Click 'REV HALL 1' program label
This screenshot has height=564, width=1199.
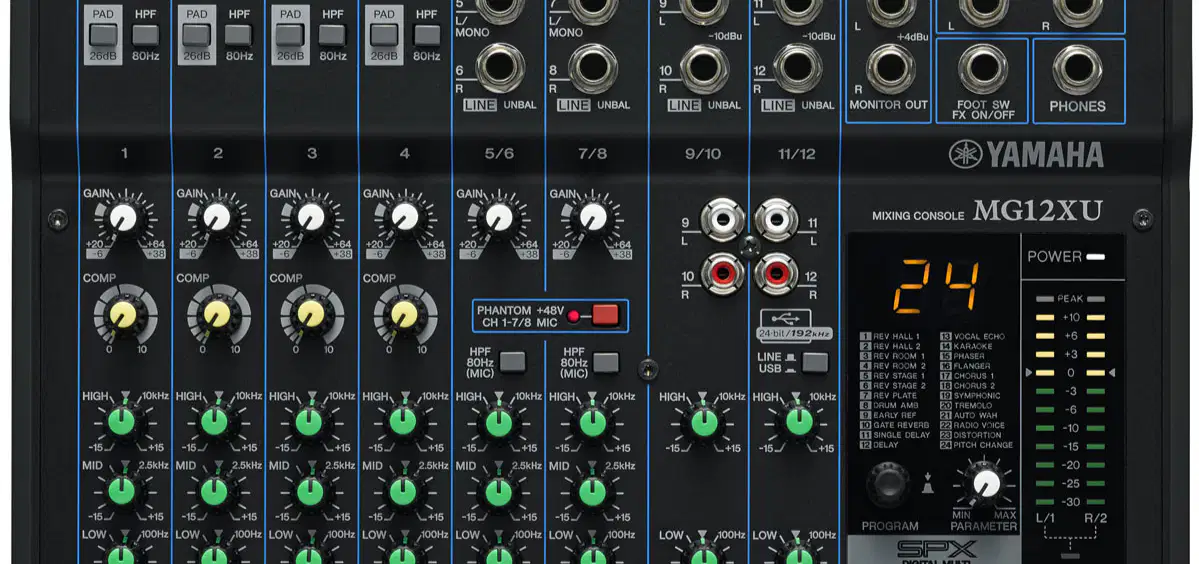(x=896, y=336)
